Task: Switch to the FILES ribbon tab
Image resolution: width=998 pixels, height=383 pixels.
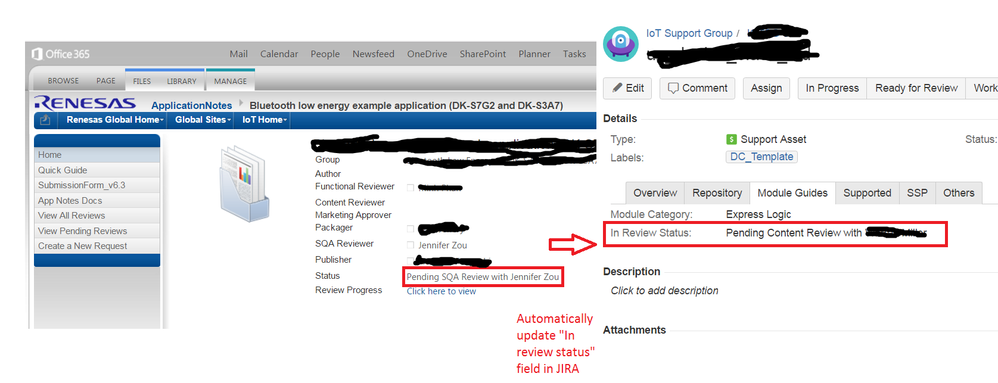Action: 142,81
